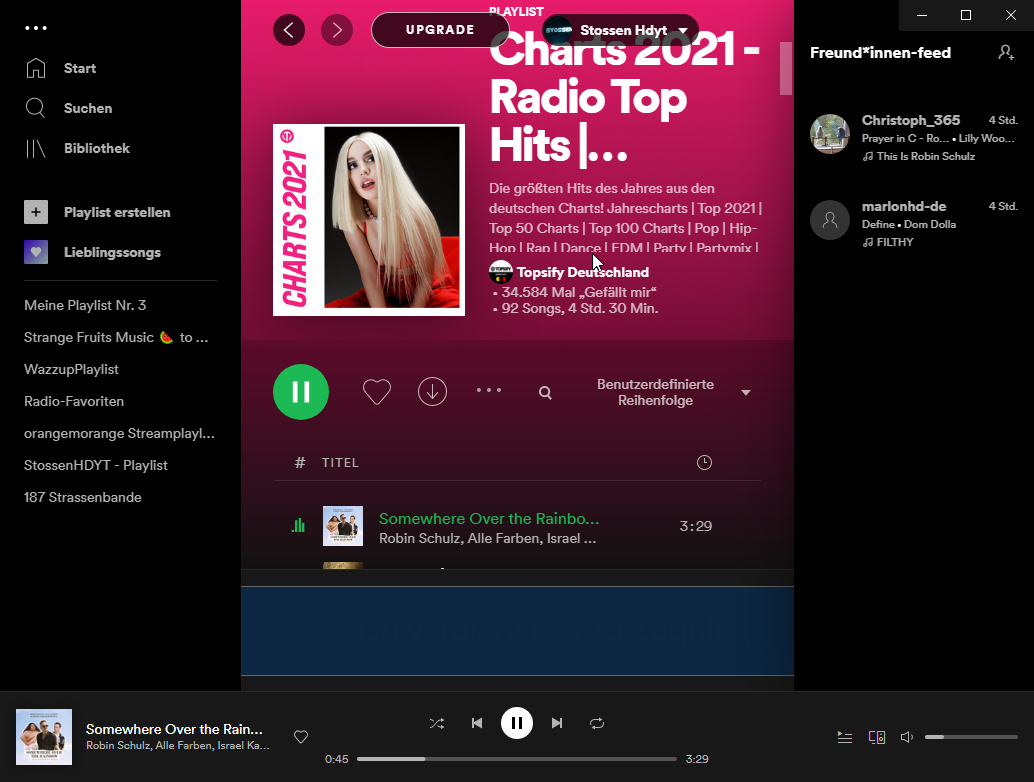Toggle repeat mode
Image resolution: width=1034 pixels, height=782 pixels.
tap(597, 723)
